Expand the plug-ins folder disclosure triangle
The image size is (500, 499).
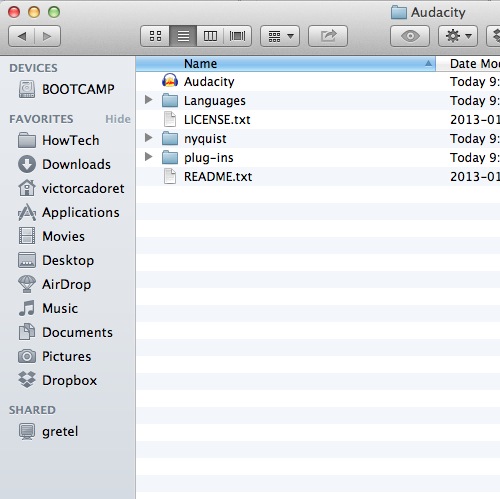[148, 157]
